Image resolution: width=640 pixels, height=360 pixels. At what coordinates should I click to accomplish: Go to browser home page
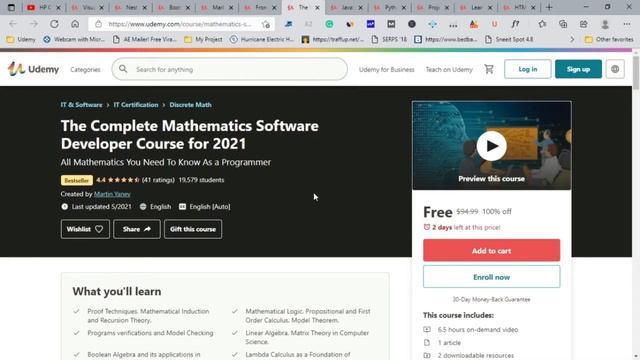pos(75,24)
